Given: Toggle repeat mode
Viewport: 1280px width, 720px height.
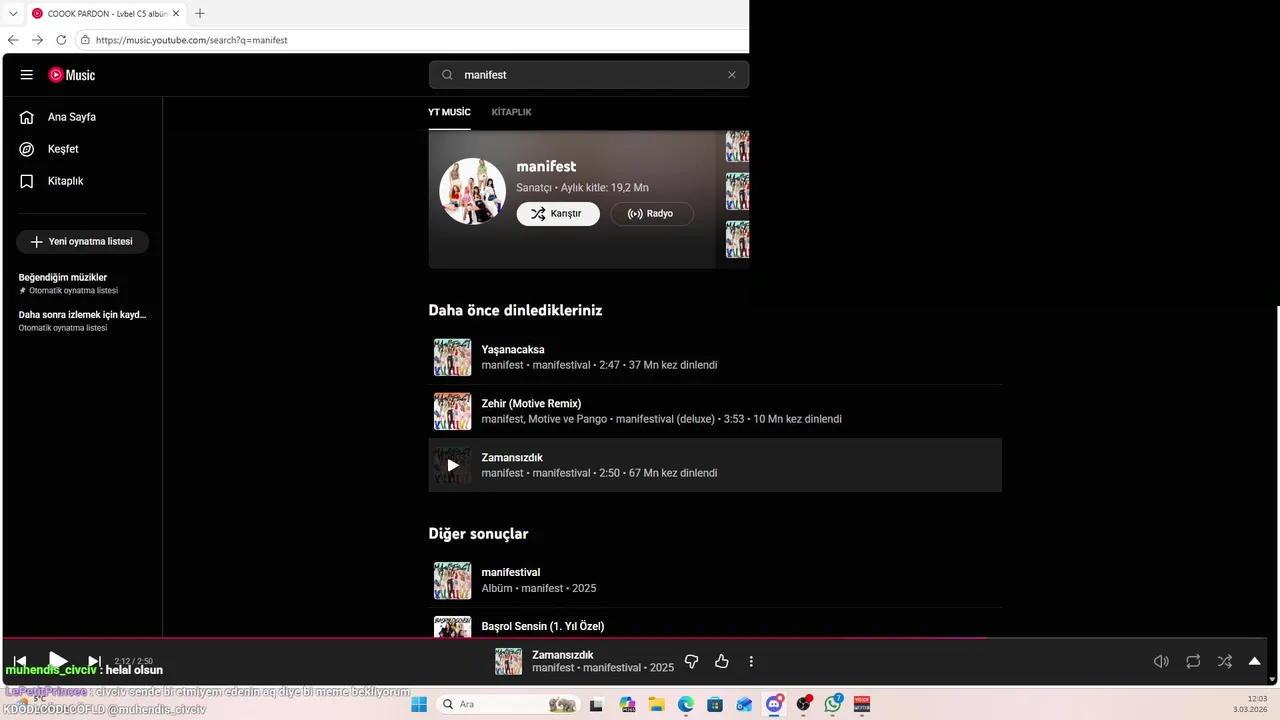Looking at the screenshot, I should pos(1193,661).
